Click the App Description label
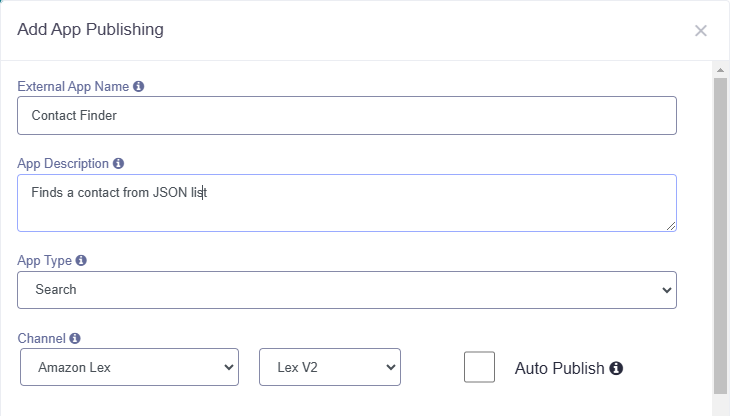 pos(63,164)
